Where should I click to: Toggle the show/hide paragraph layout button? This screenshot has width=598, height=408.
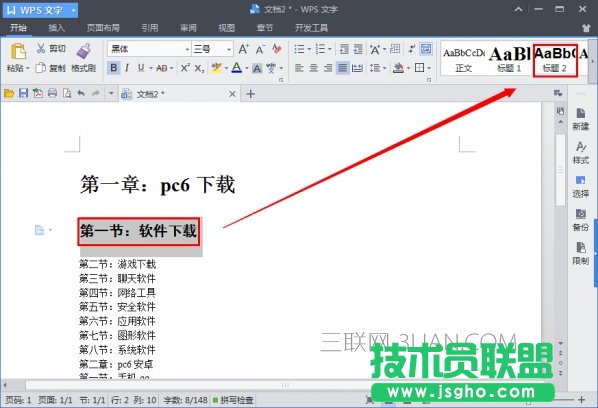[x=426, y=49]
